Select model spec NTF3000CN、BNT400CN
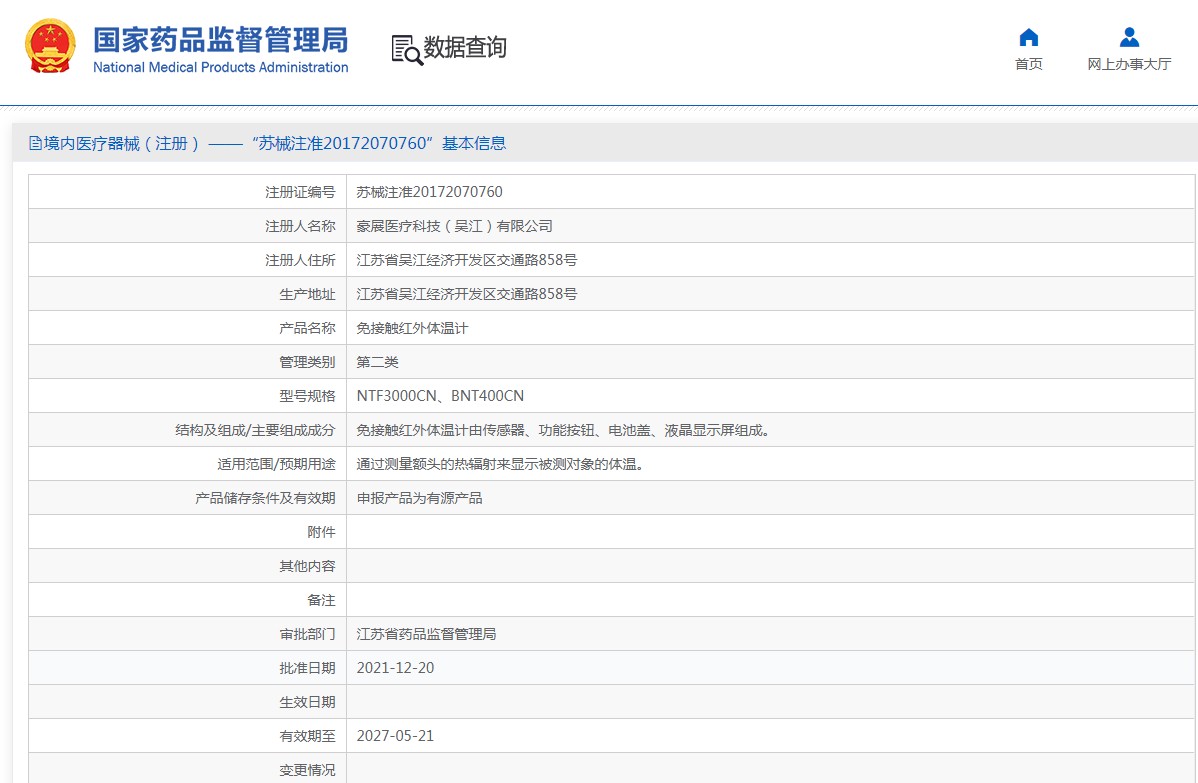This screenshot has width=1198, height=783. pos(440,396)
